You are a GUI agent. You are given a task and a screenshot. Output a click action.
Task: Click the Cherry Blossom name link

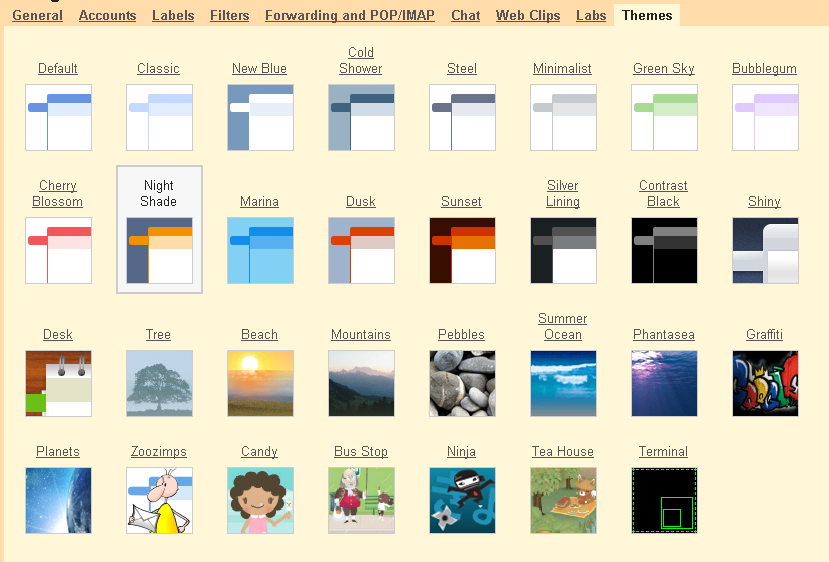click(x=58, y=194)
